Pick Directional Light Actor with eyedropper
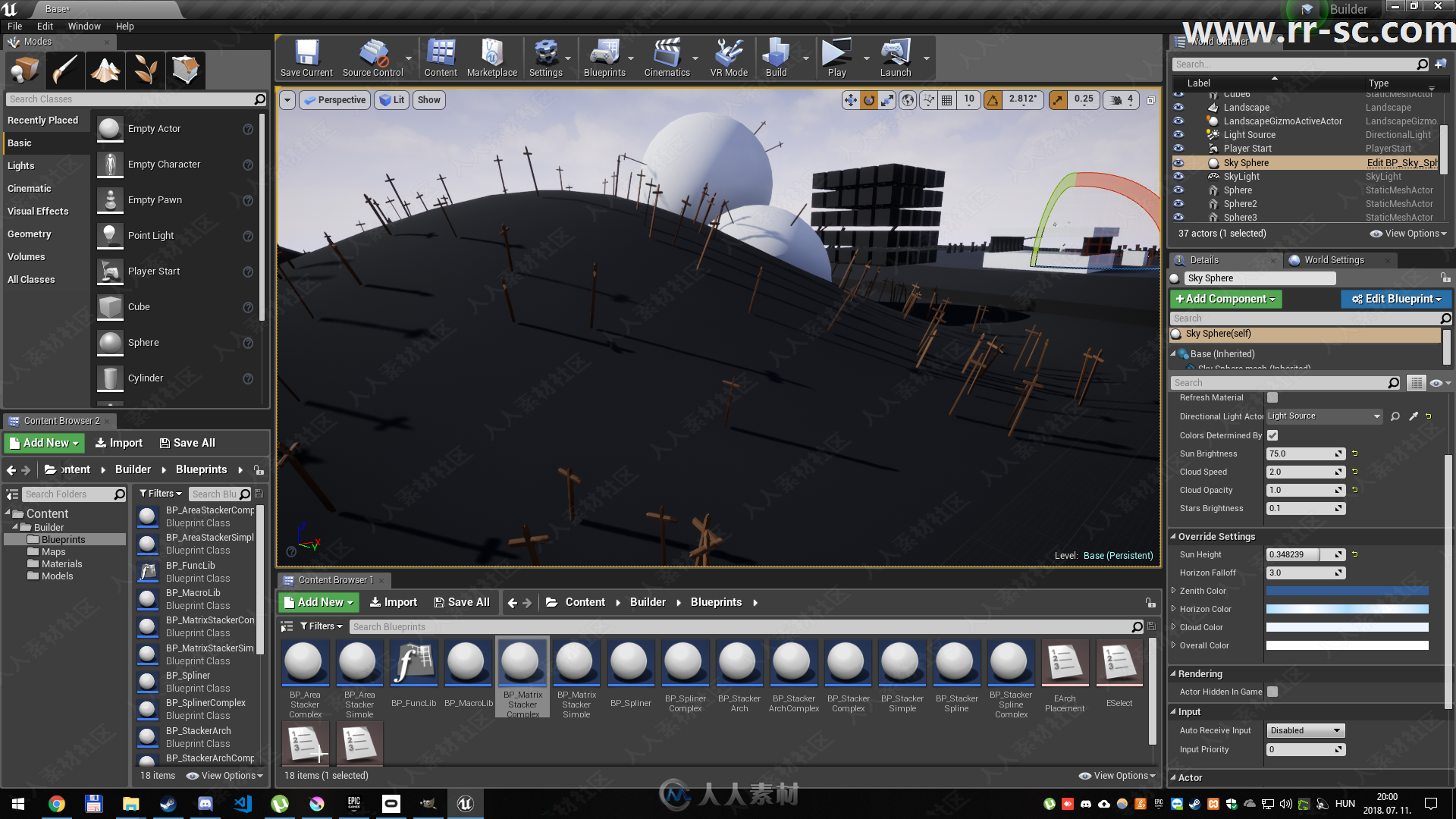Image resolution: width=1456 pixels, height=819 pixels. click(1414, 416)
